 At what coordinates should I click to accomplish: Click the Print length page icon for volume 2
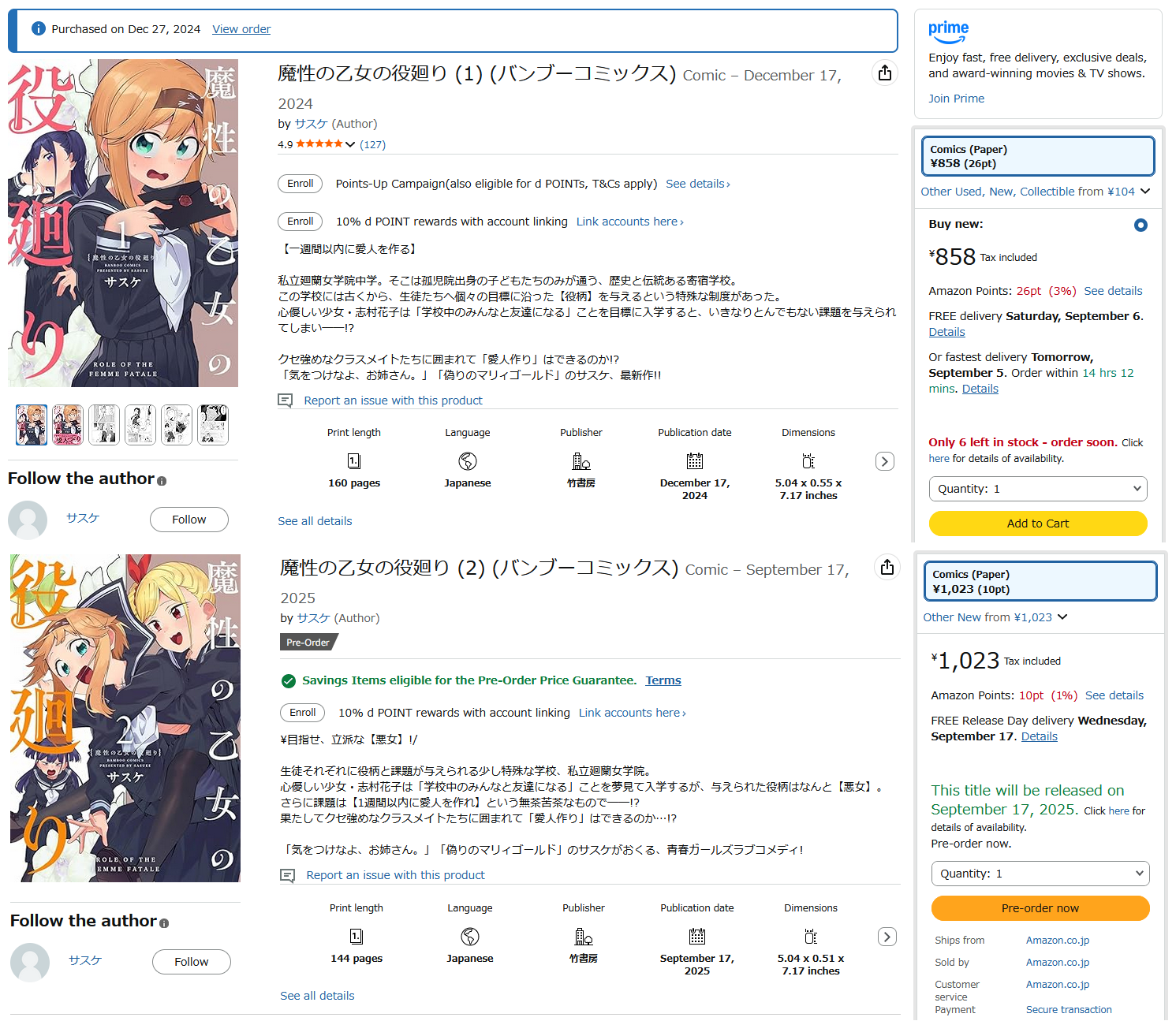(357, 937)
